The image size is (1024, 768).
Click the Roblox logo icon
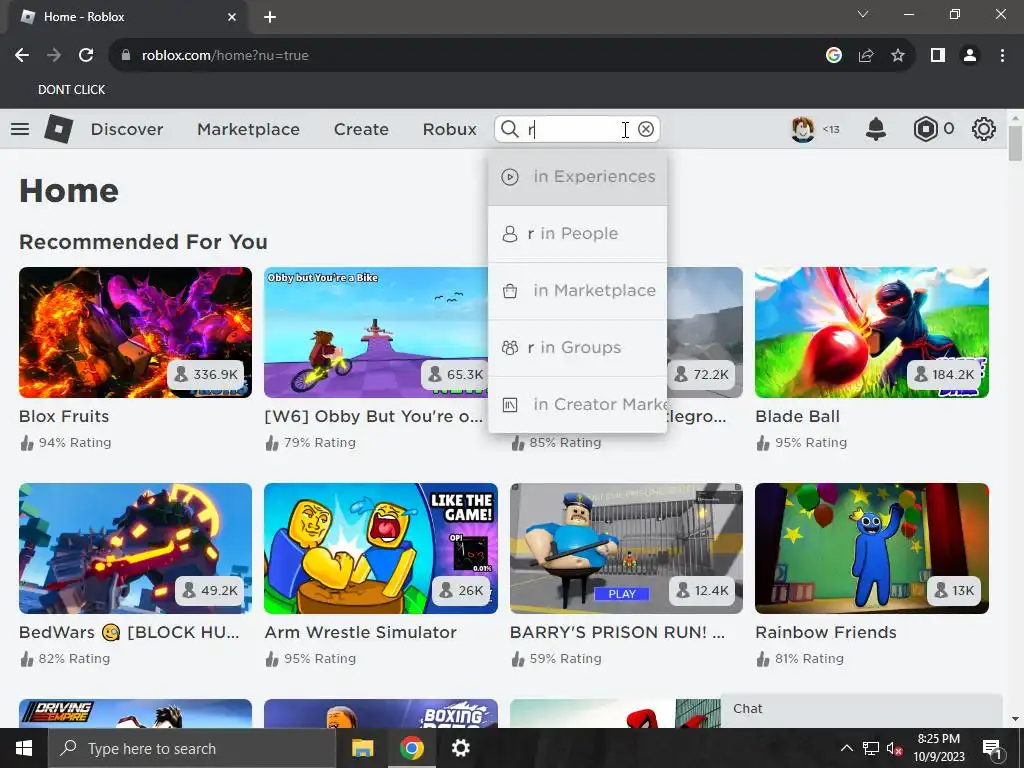click(59, 129)
